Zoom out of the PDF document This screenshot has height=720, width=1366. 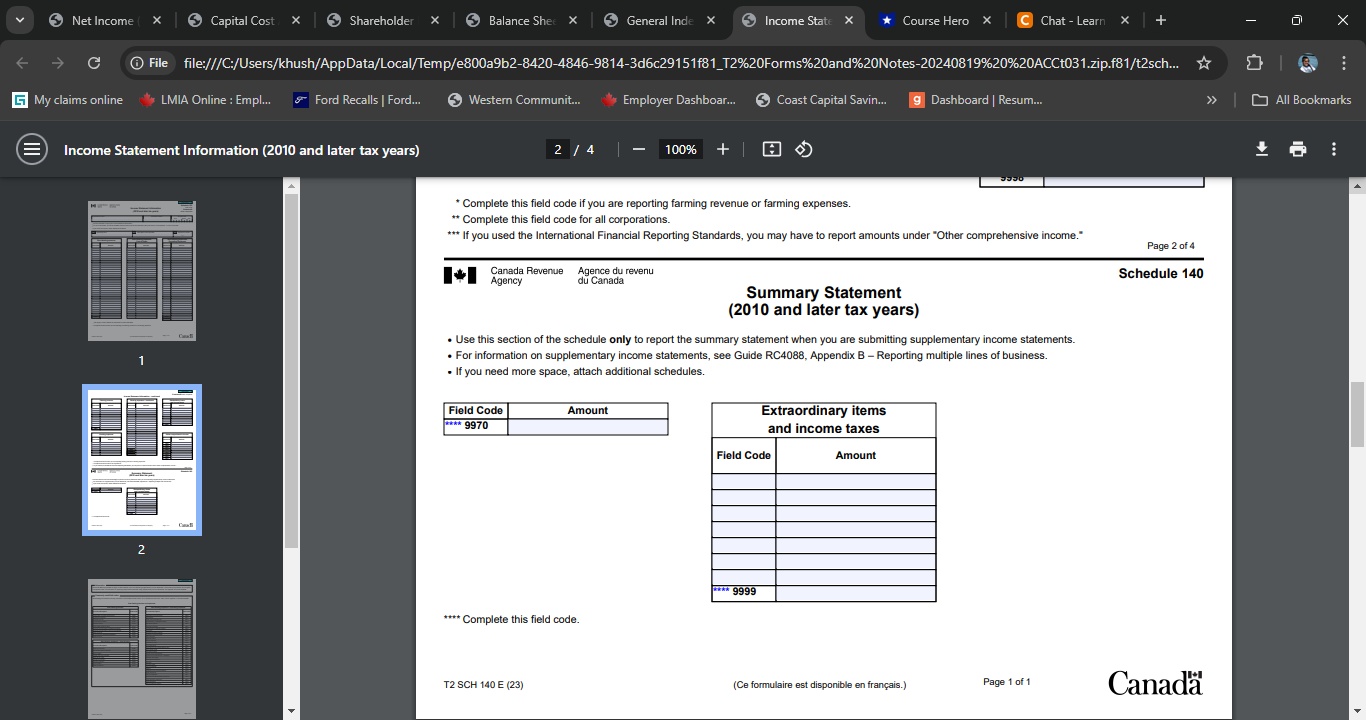coord(638,149)
